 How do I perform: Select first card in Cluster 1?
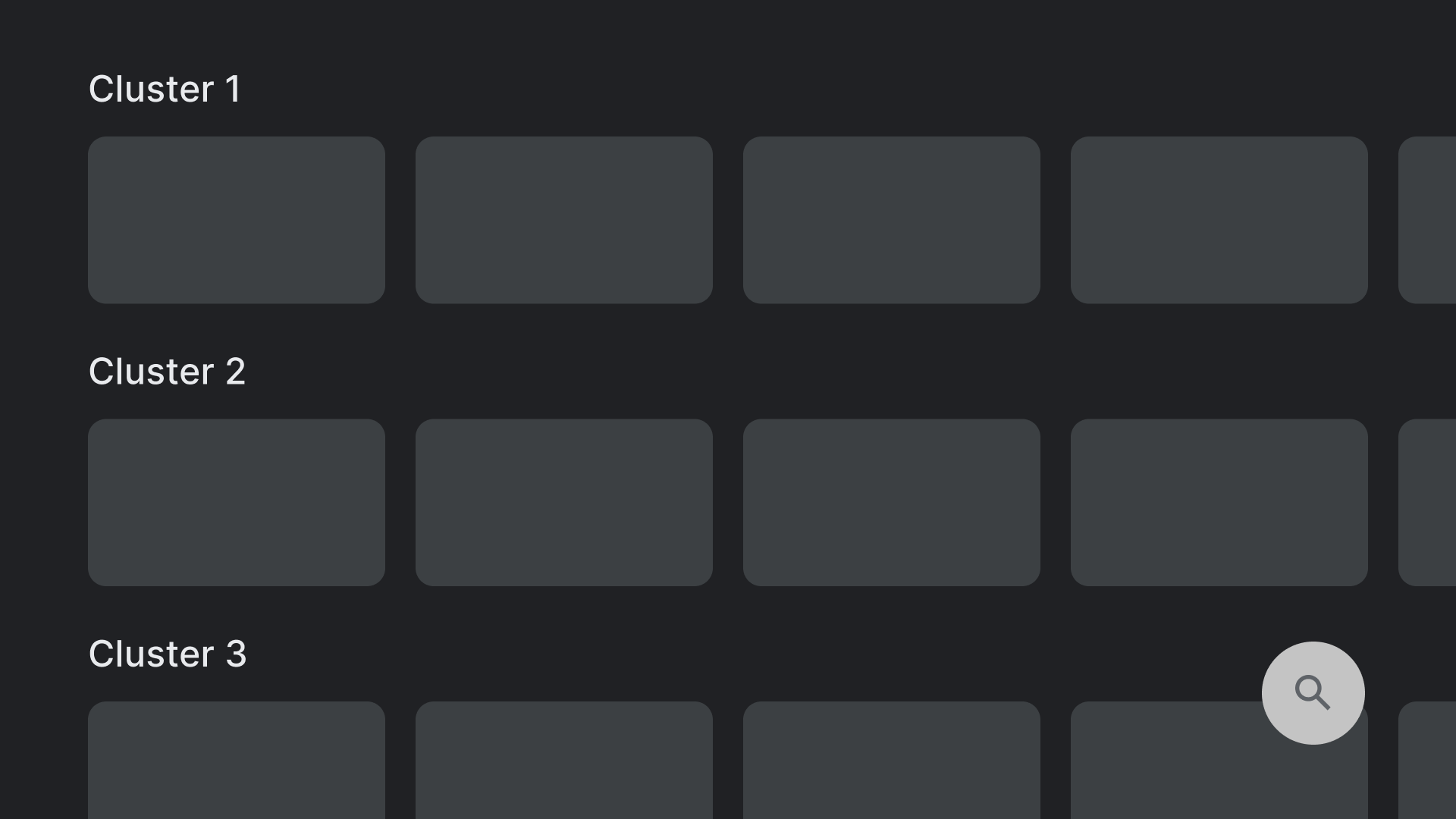[x=236, y=220]
